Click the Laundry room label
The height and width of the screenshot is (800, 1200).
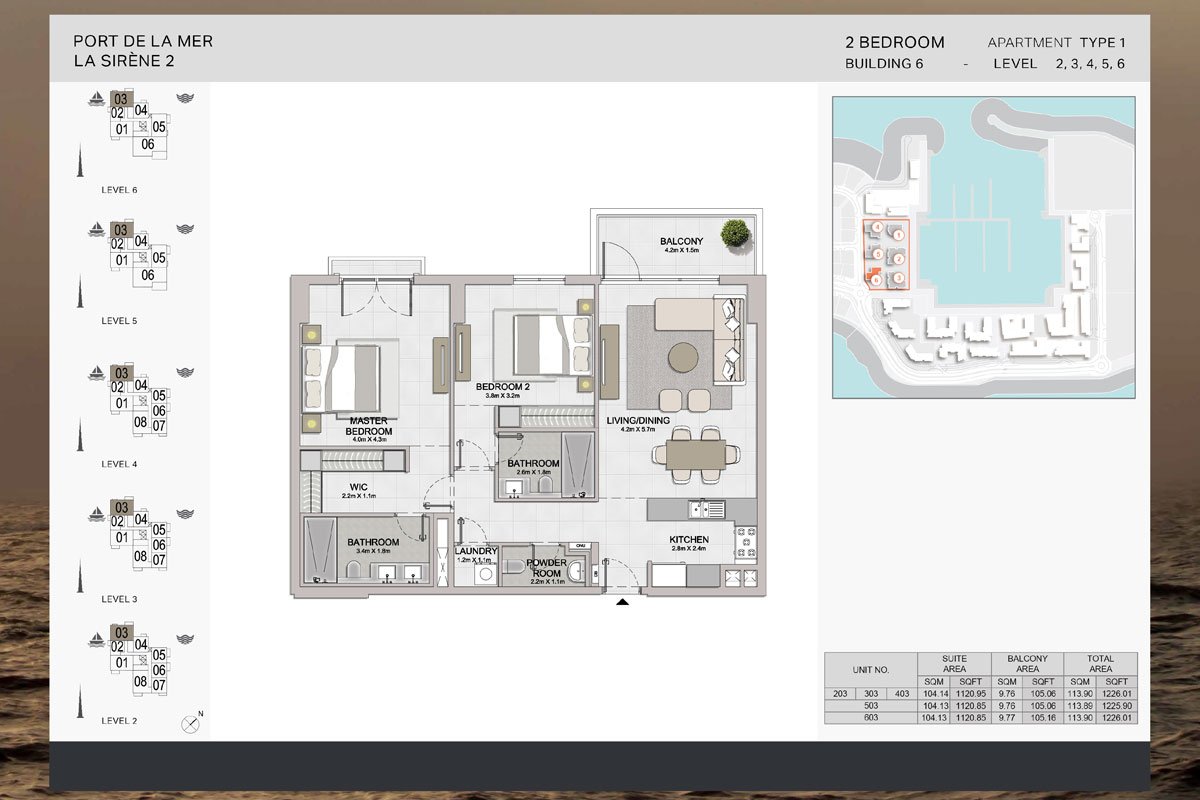[475, 550]
